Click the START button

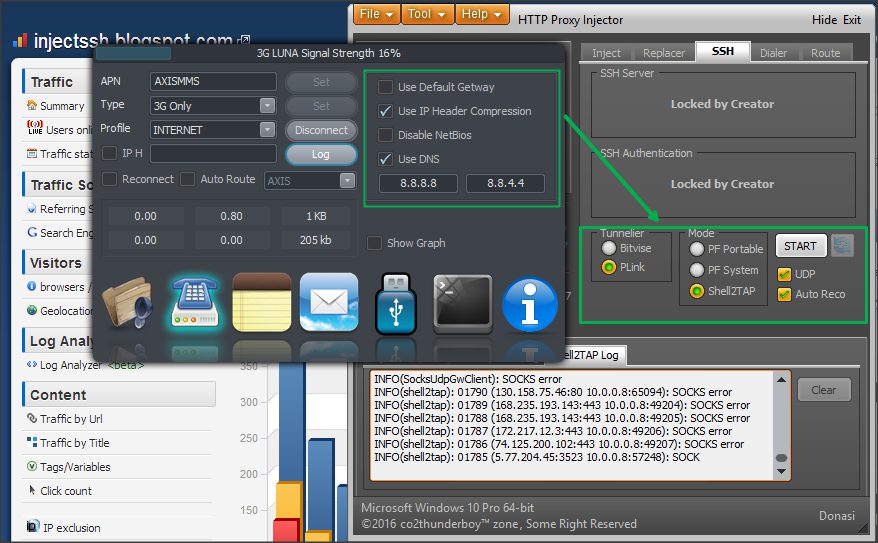[800, 246]
